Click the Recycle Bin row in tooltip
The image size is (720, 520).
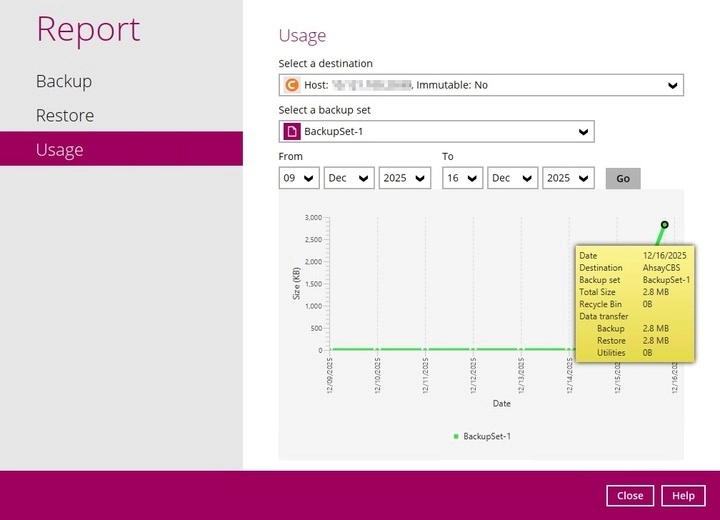pos(636,304)
